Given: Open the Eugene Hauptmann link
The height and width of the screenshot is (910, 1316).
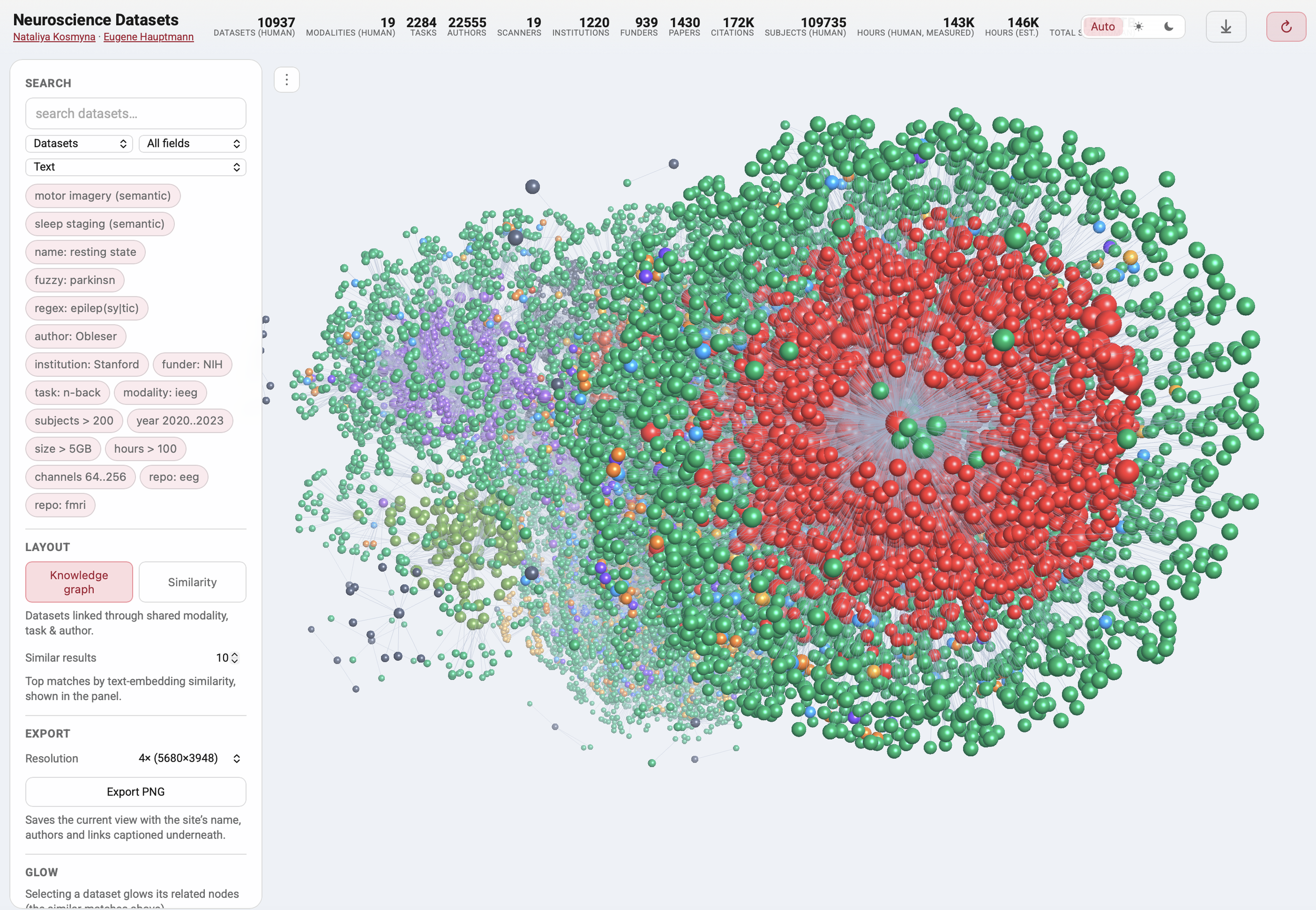Looking at the screenshot, I should coord(149,37).
